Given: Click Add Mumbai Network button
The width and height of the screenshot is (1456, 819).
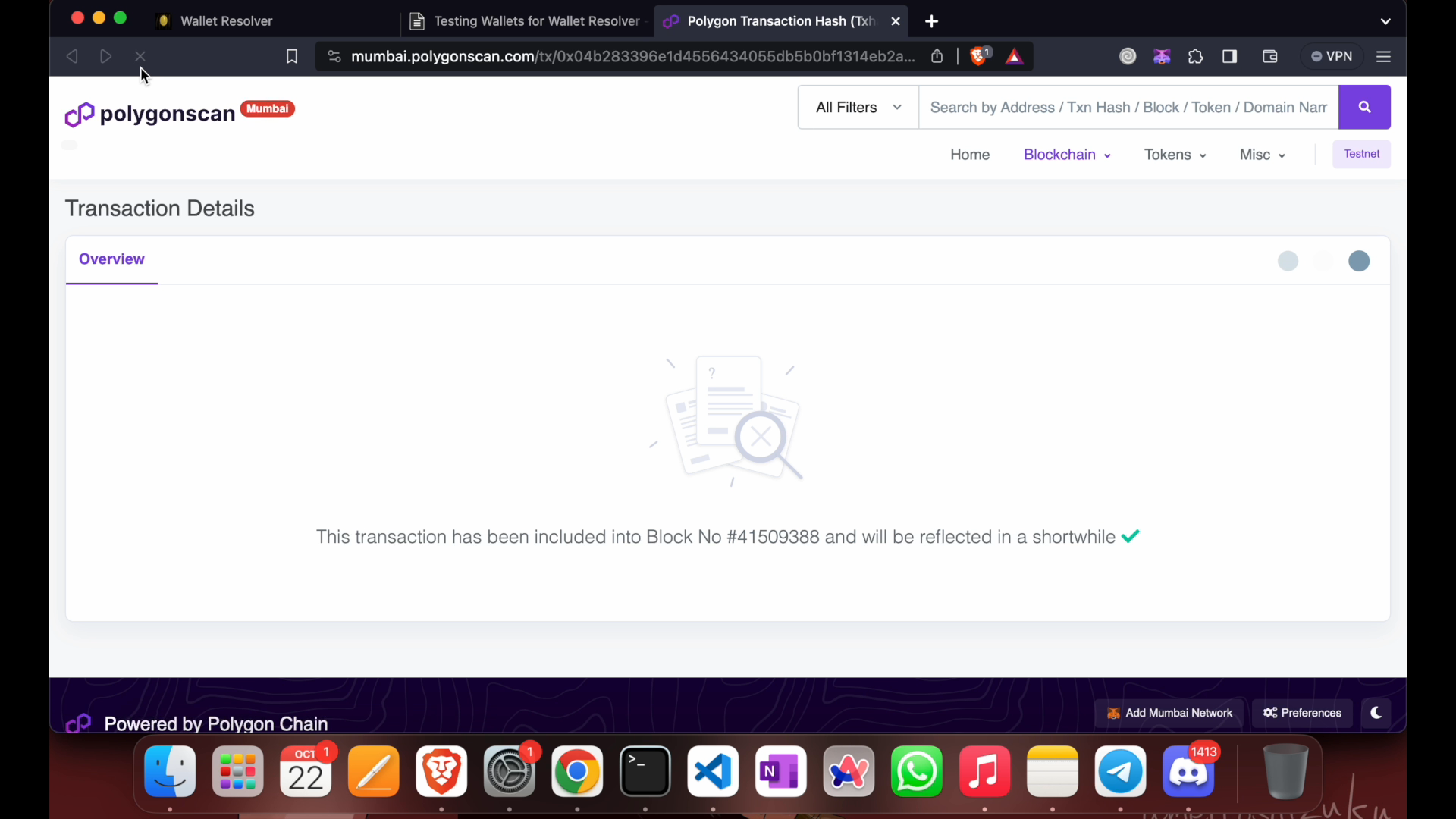Looking at the screenshot, I should (1169, 713).
